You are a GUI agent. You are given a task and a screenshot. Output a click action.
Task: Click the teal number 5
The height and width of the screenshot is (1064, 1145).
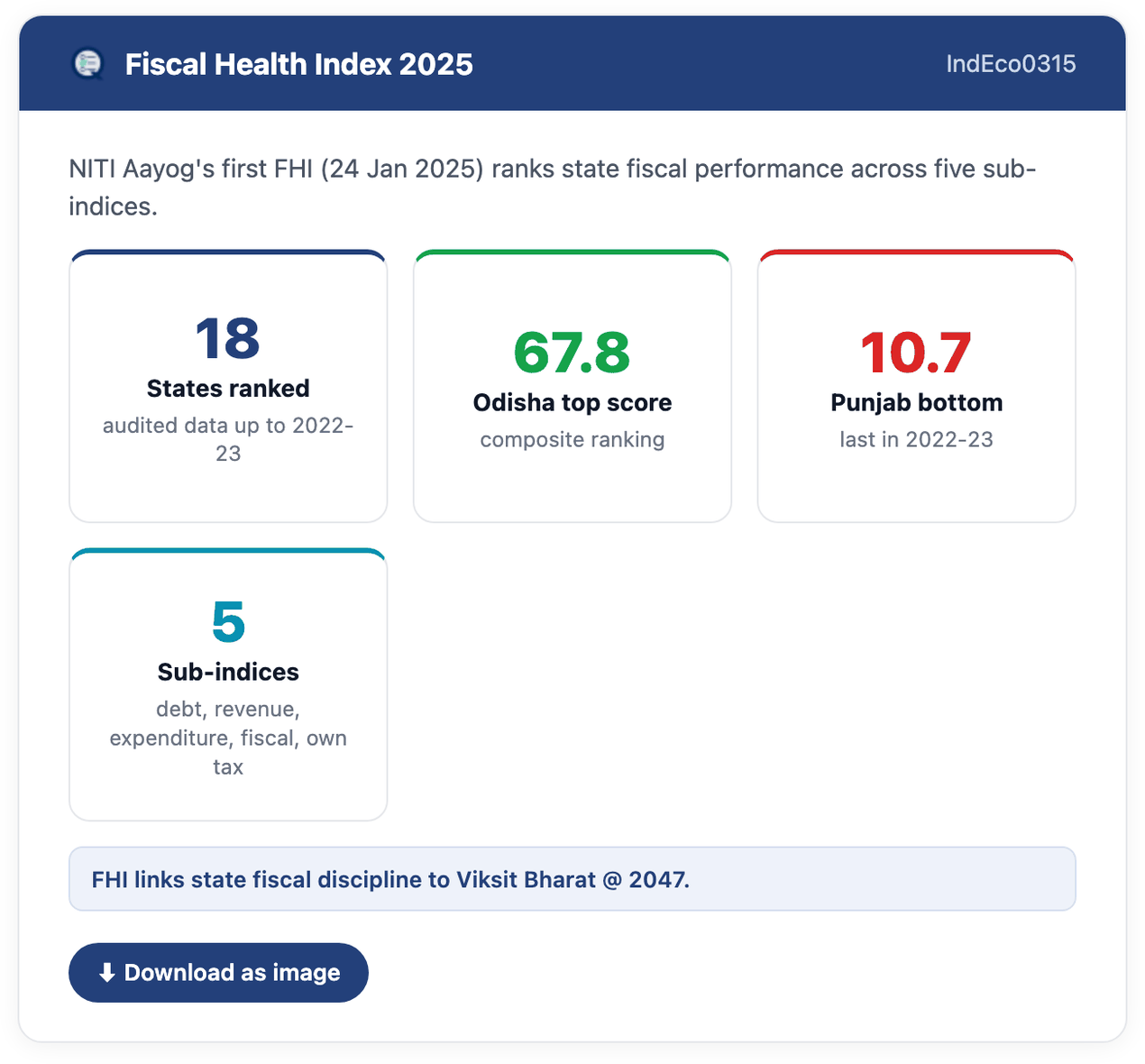click(x=228, y=622)
